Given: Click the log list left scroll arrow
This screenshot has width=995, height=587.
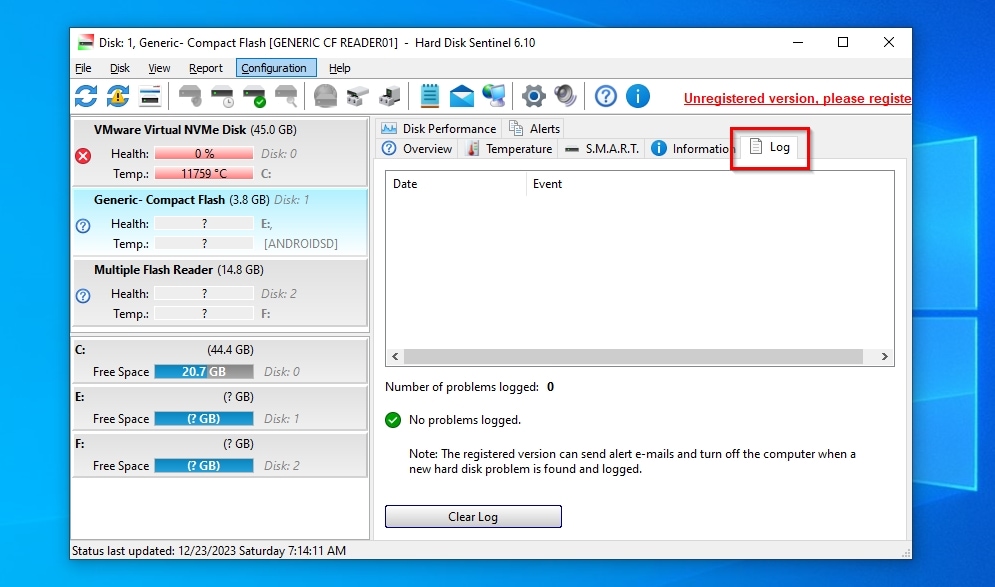Looking at the screenshot, I should [395, 357].
